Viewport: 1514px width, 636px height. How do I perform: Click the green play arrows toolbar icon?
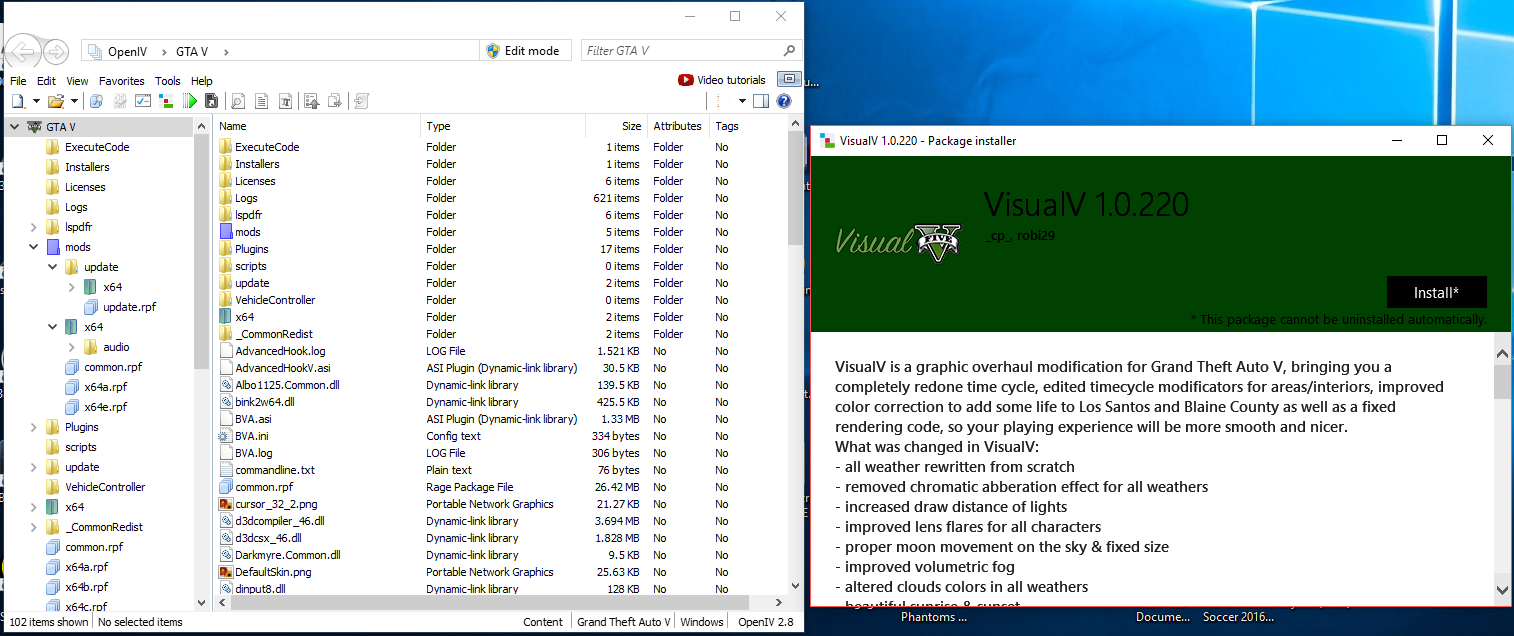coord(189,101)
